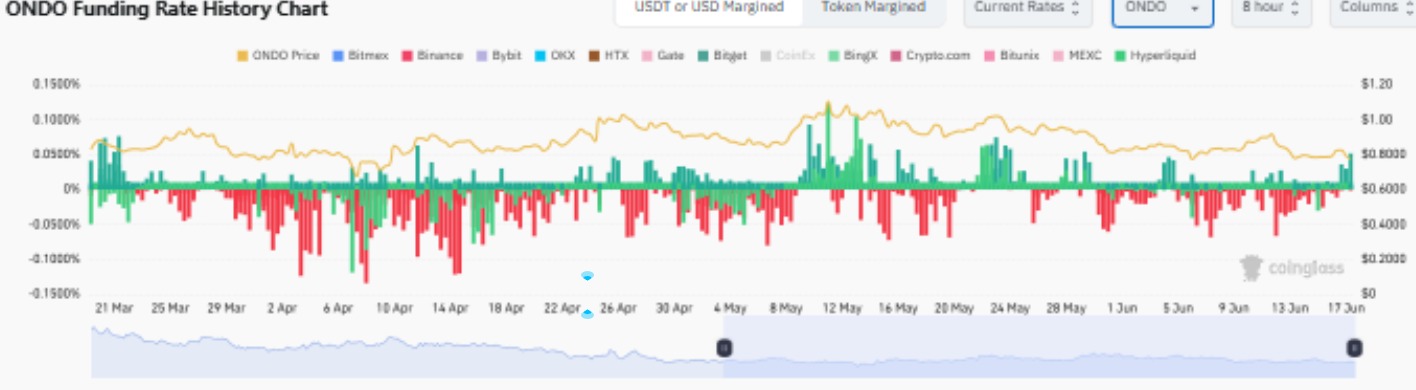
Task: Click the 6 Apr date label
Action: point(338,309)
